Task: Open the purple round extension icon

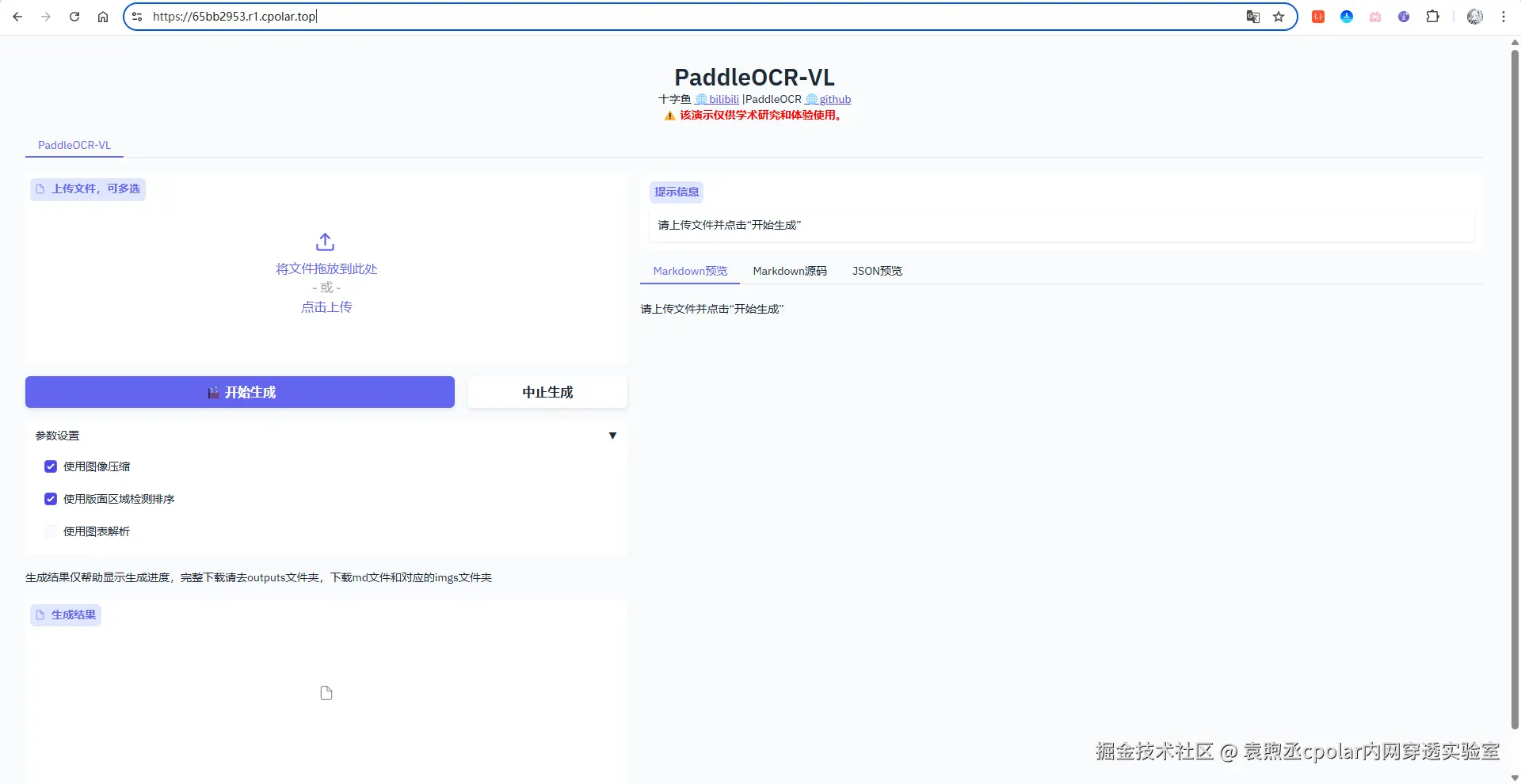Action: (1404, 17)
